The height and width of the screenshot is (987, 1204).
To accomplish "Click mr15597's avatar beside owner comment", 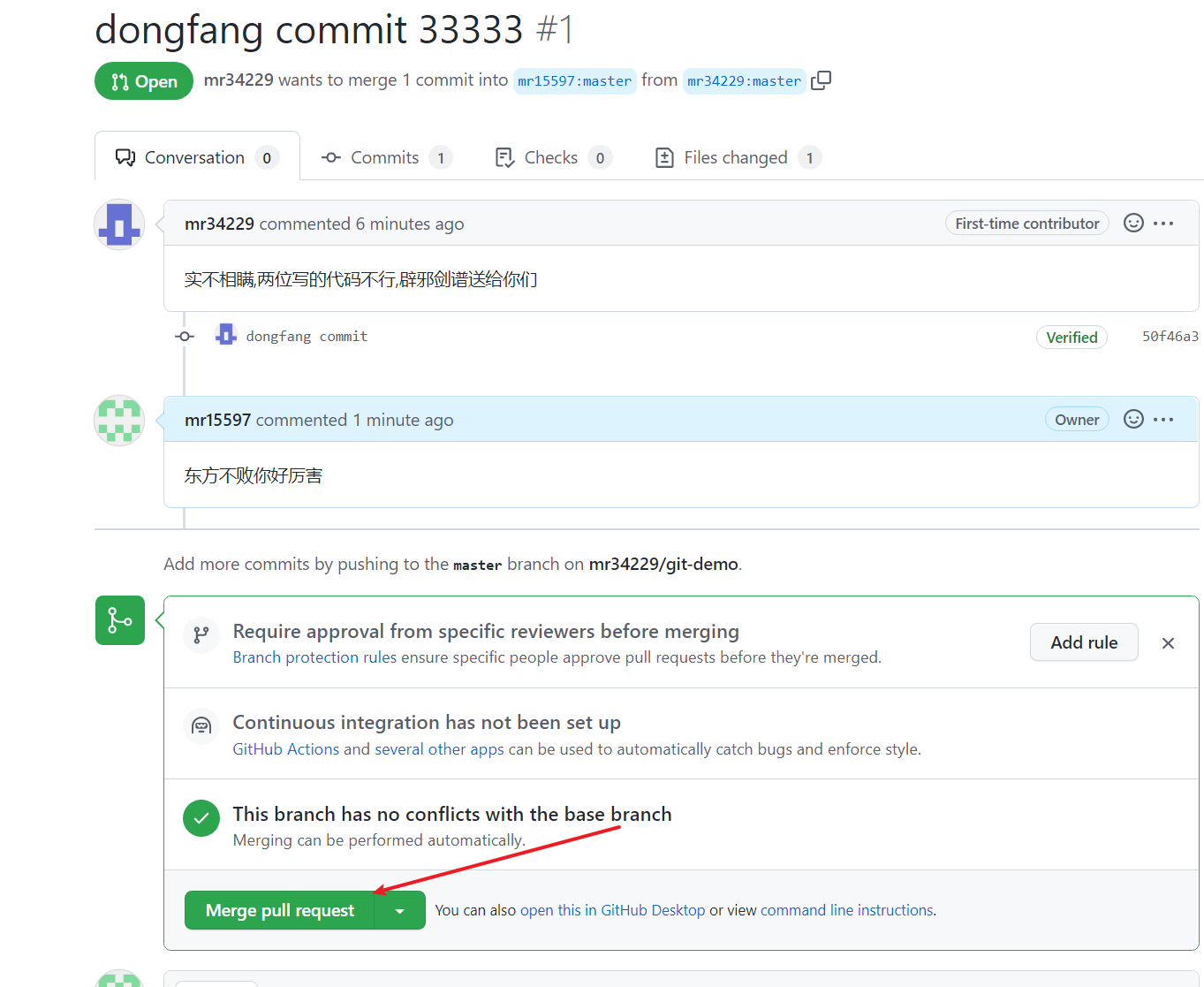I will tap(119, 421).
